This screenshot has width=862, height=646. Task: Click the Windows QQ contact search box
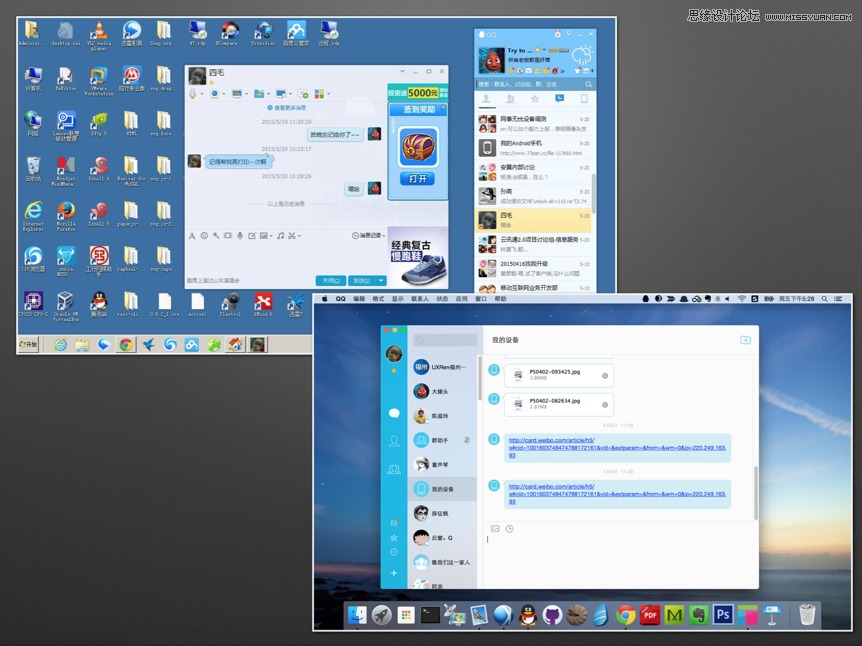(x=534, y=84)
